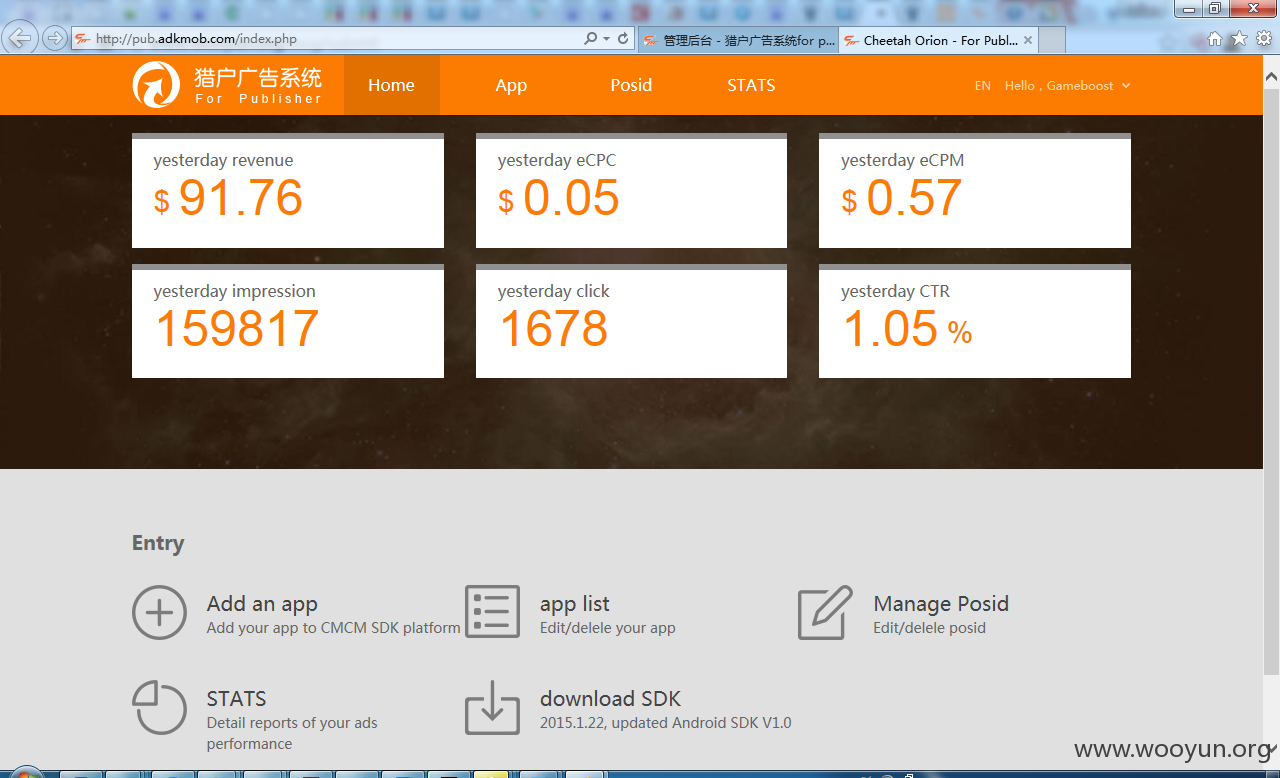Open the browser home icon
Screen dimensions: 1280x778
pos(1215,39)
